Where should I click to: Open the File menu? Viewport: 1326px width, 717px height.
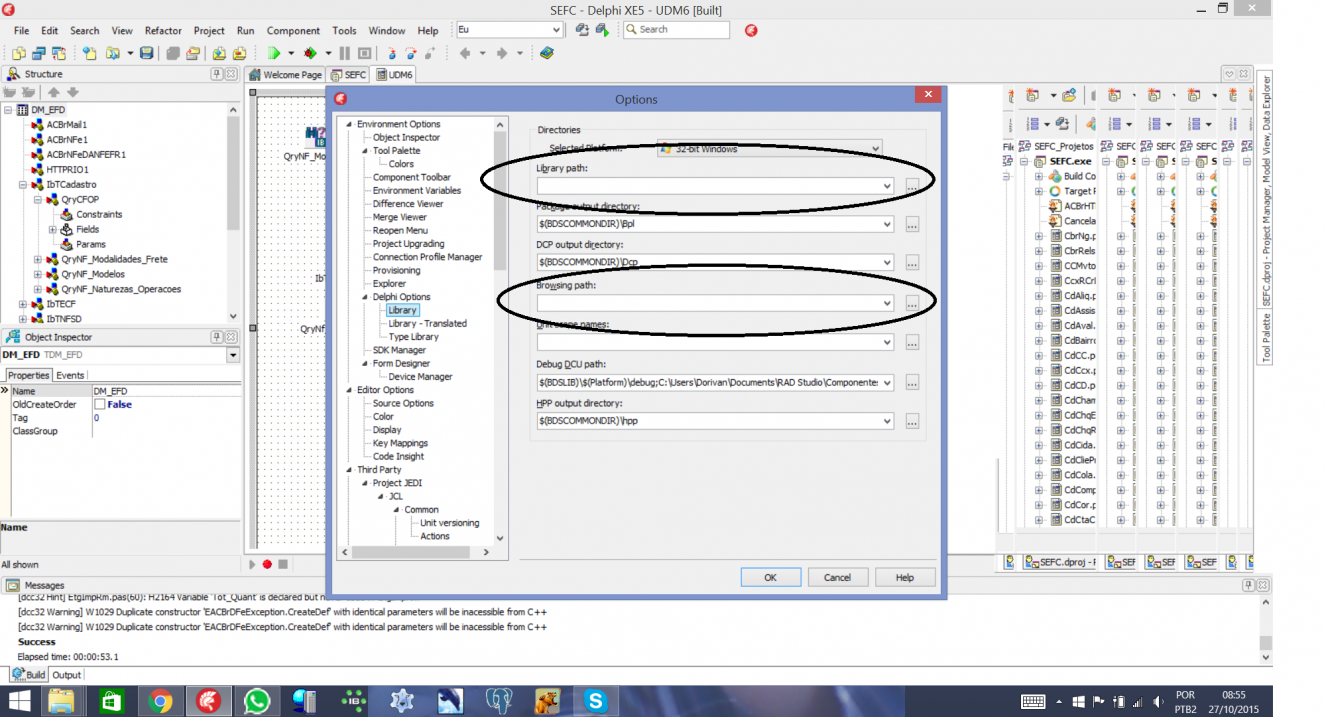21,31
